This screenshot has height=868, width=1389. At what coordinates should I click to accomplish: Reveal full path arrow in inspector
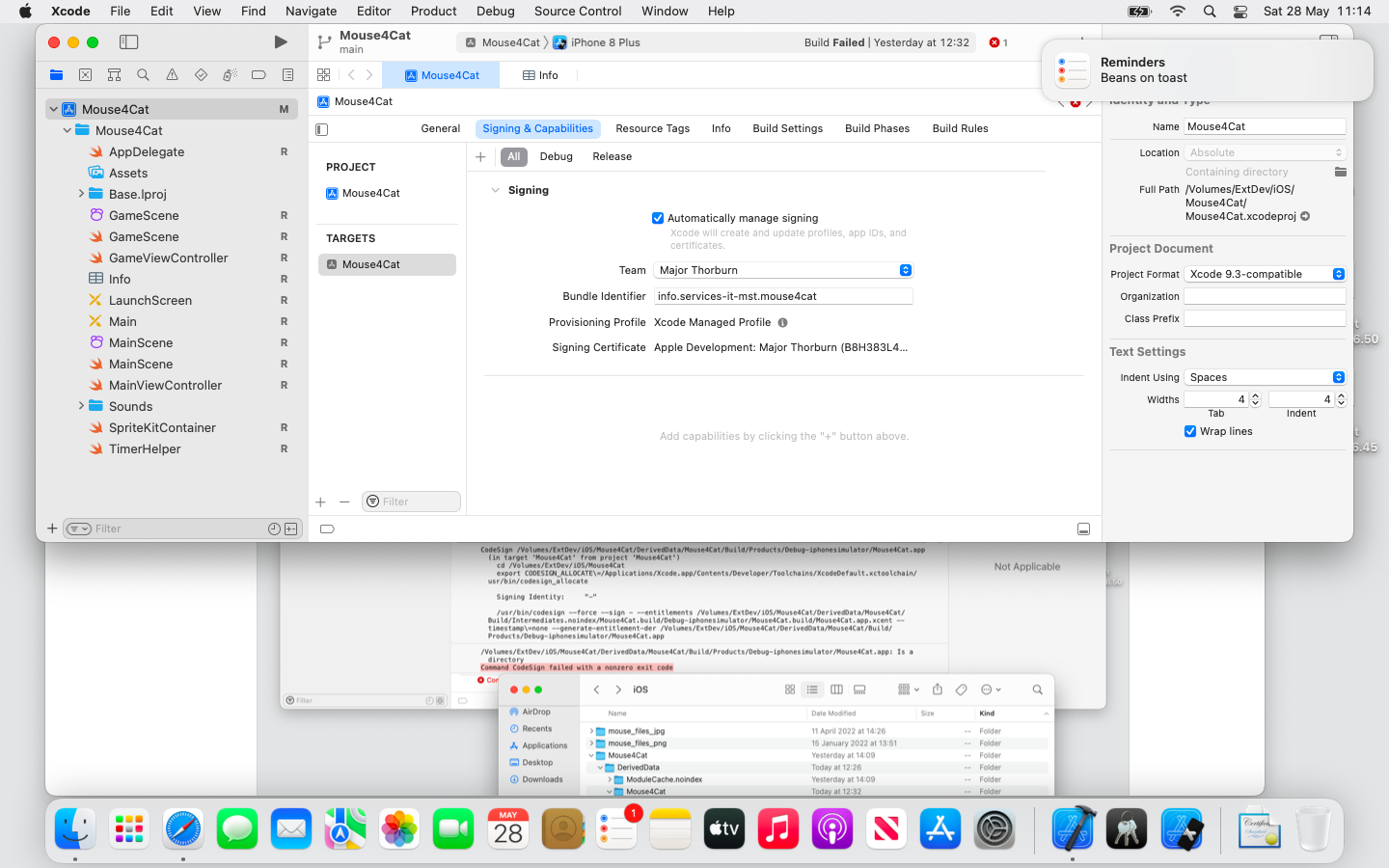pyautogui.click(x=1305, y=217)
